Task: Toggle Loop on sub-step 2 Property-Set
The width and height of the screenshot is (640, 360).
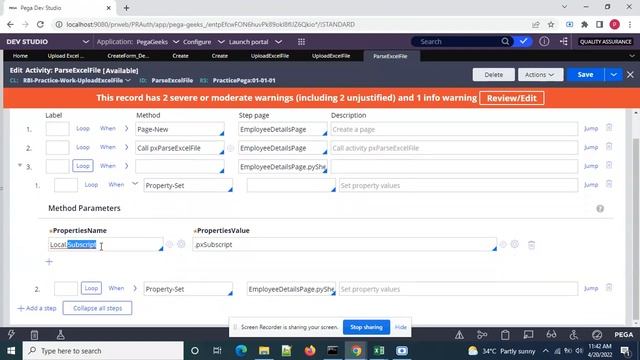Action: [x=91, y=288]
